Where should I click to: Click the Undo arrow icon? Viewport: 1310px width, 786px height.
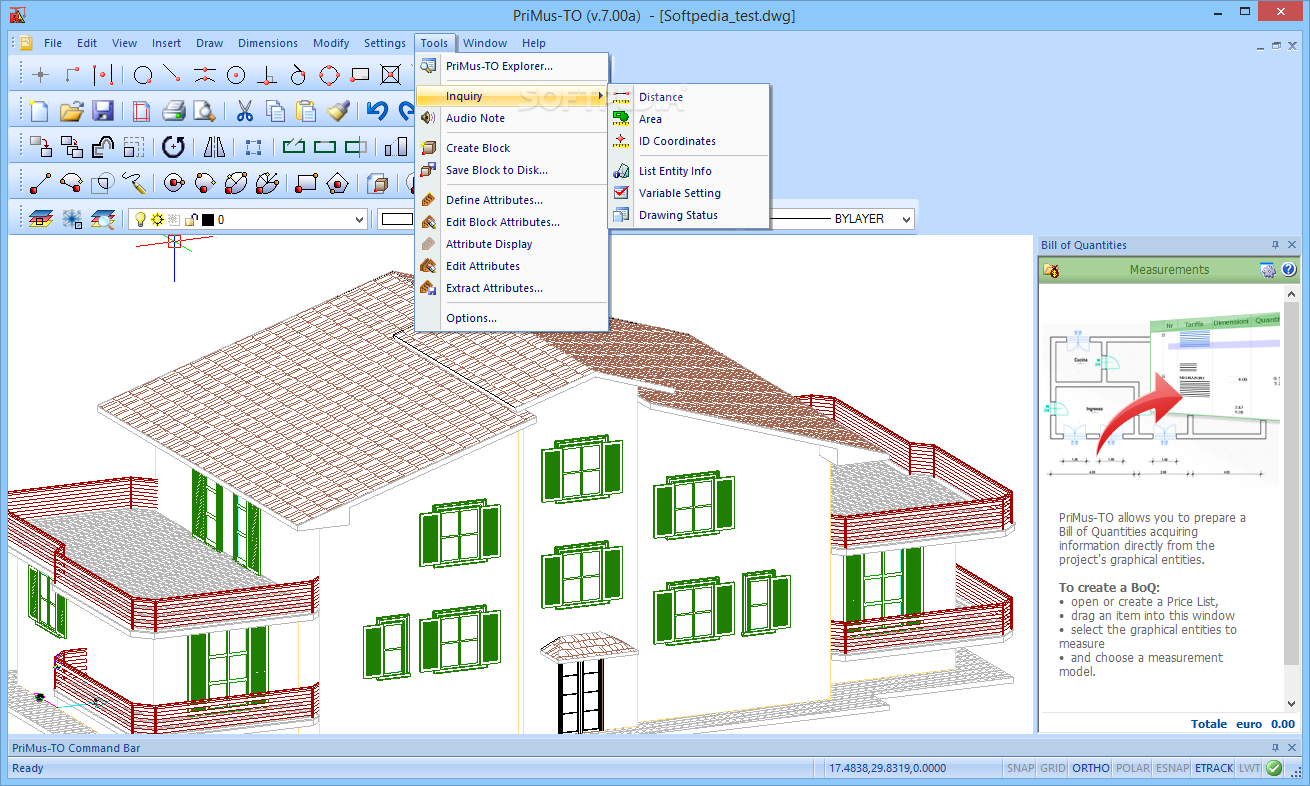click(x=377, y=110)
